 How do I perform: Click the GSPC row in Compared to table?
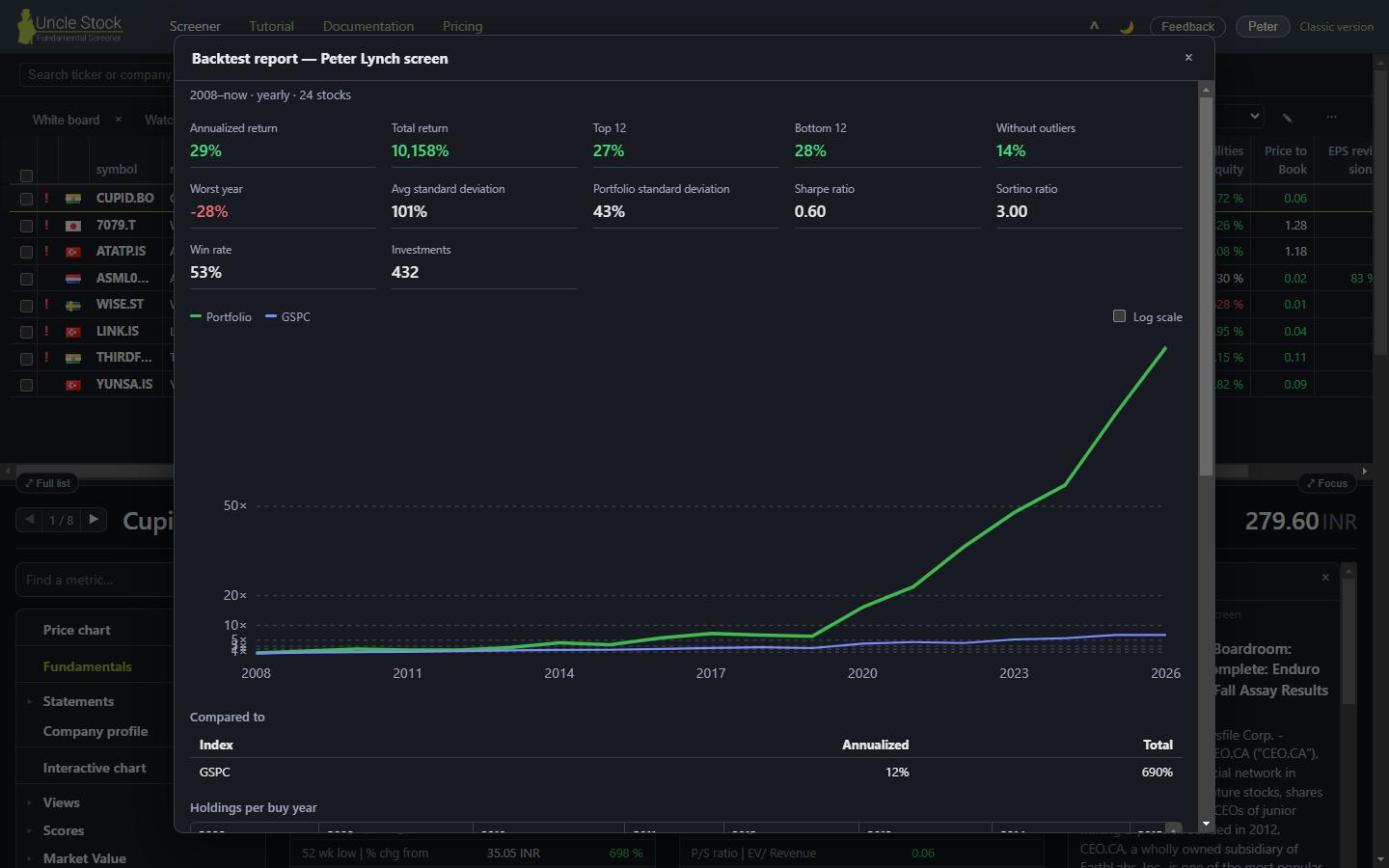point(686,772)
